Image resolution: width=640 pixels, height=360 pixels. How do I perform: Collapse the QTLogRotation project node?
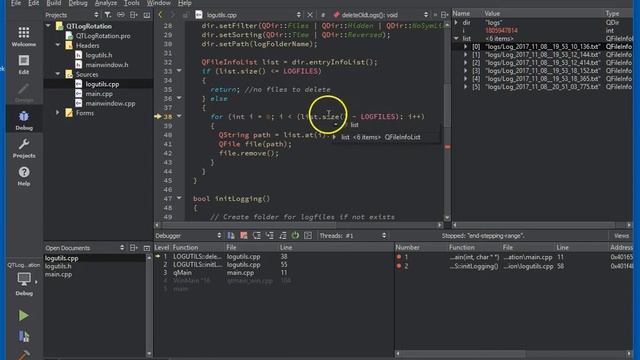click(x=49, y=26)
